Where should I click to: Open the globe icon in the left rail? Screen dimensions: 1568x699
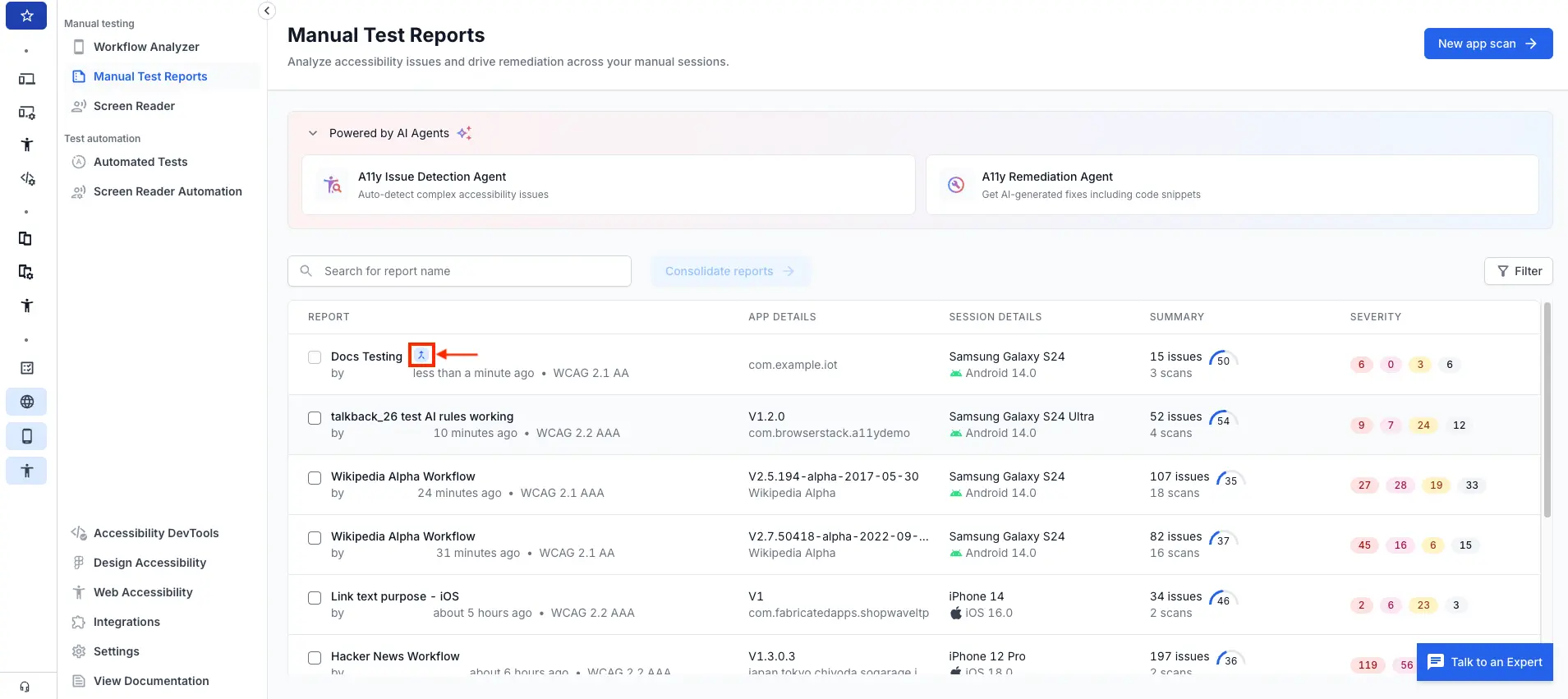click(x=26, y=402)
